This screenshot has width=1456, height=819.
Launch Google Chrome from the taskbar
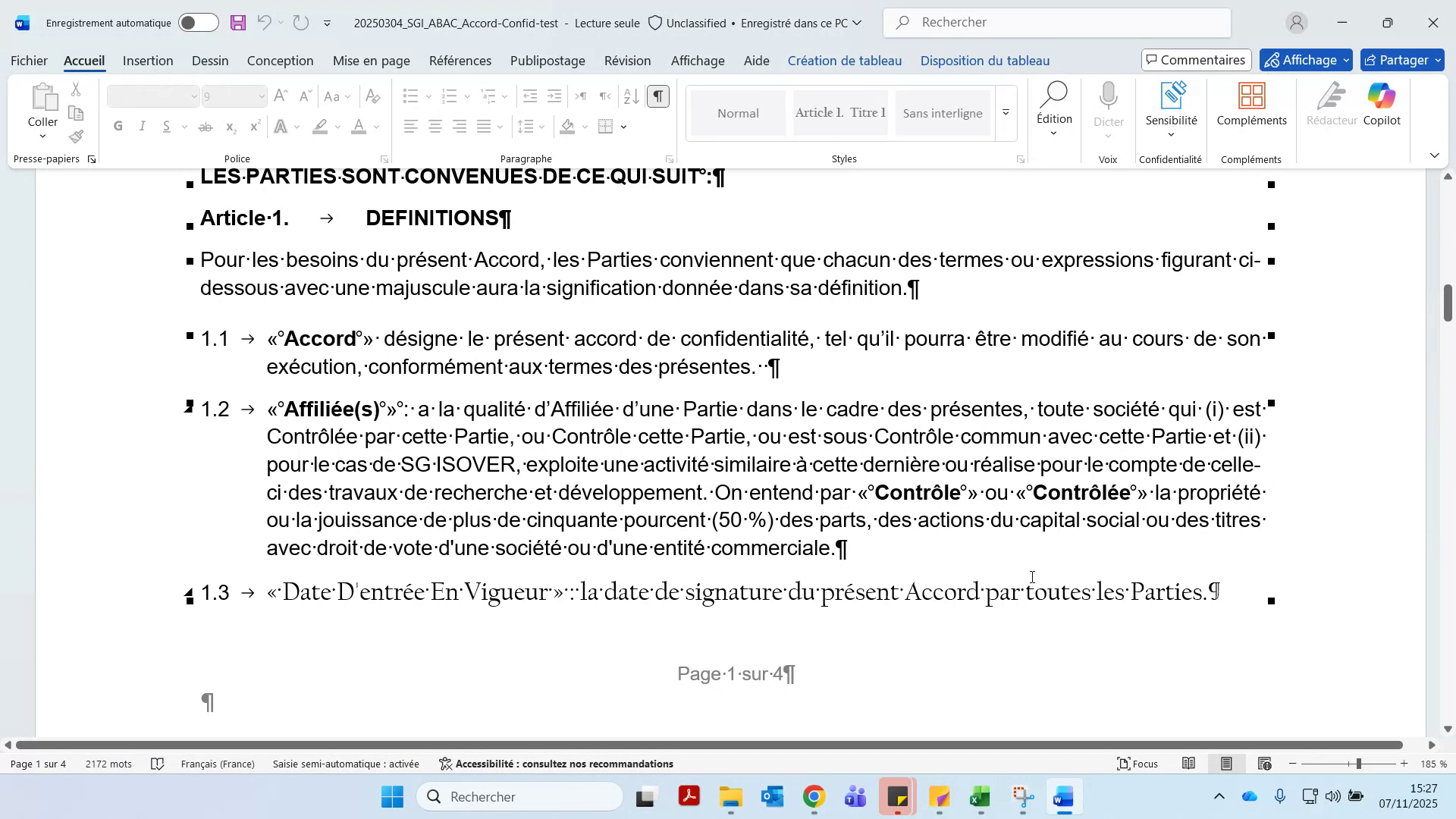[x=814, y=797]
